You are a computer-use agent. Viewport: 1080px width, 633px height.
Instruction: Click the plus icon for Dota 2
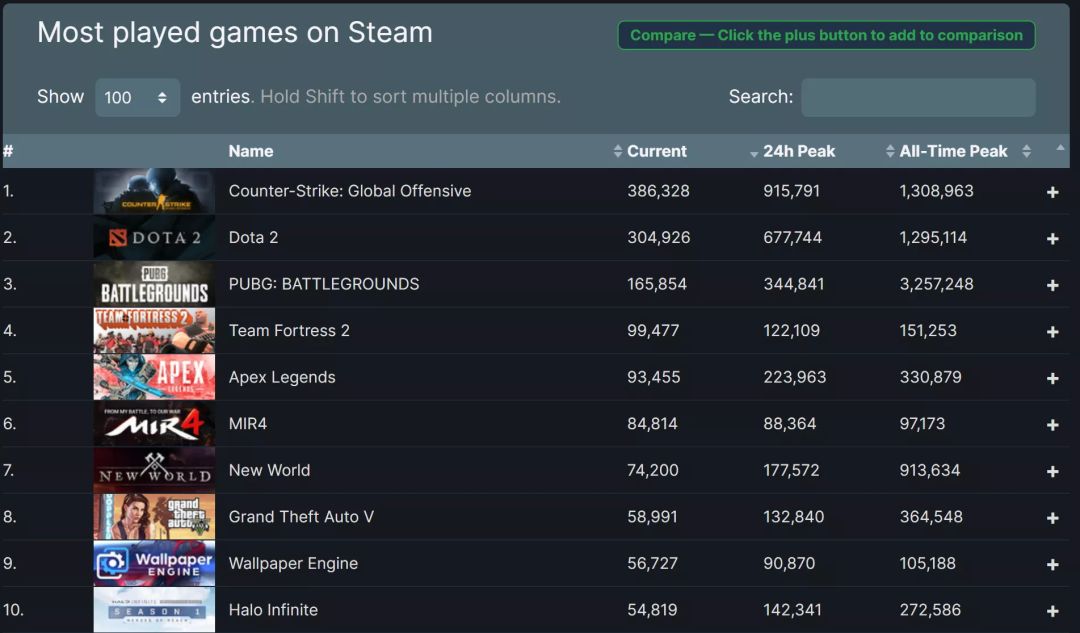(x=1052, y=239)
